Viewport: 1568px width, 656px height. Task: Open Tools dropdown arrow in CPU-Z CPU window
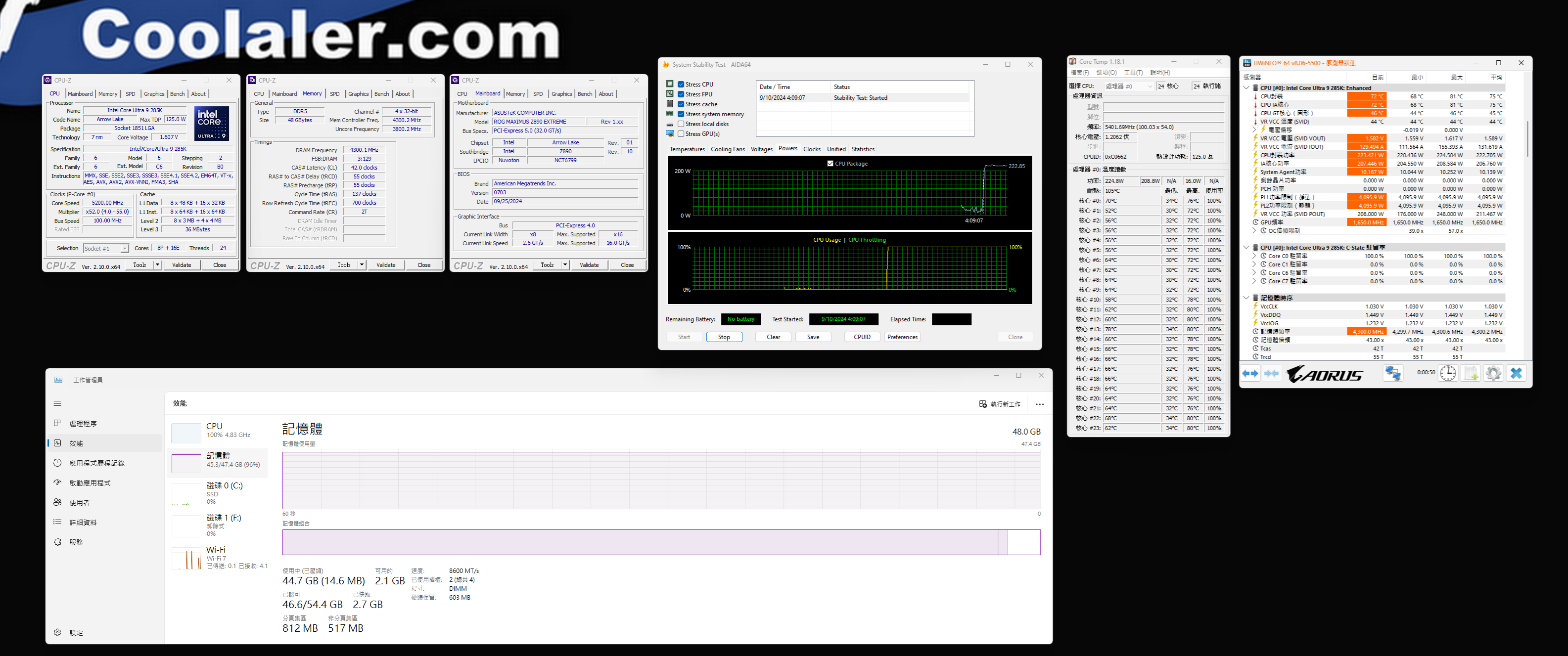pos(157,264)
